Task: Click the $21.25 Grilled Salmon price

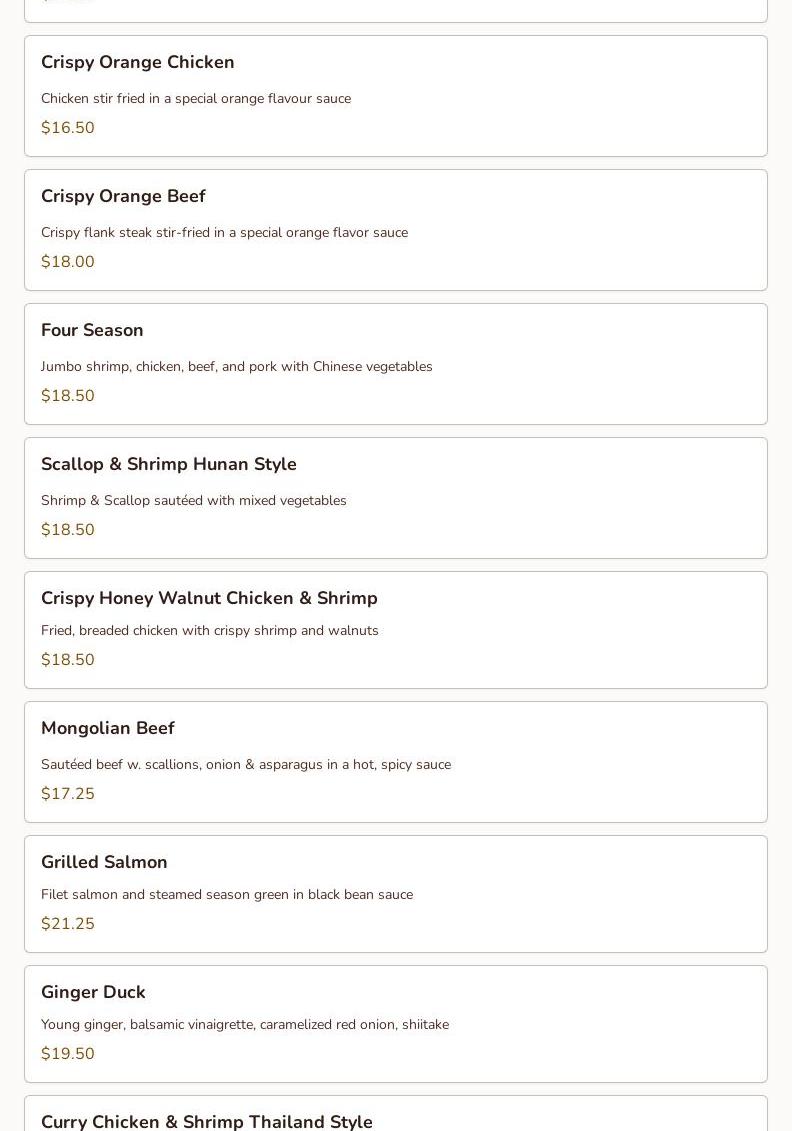Action: 68,923
